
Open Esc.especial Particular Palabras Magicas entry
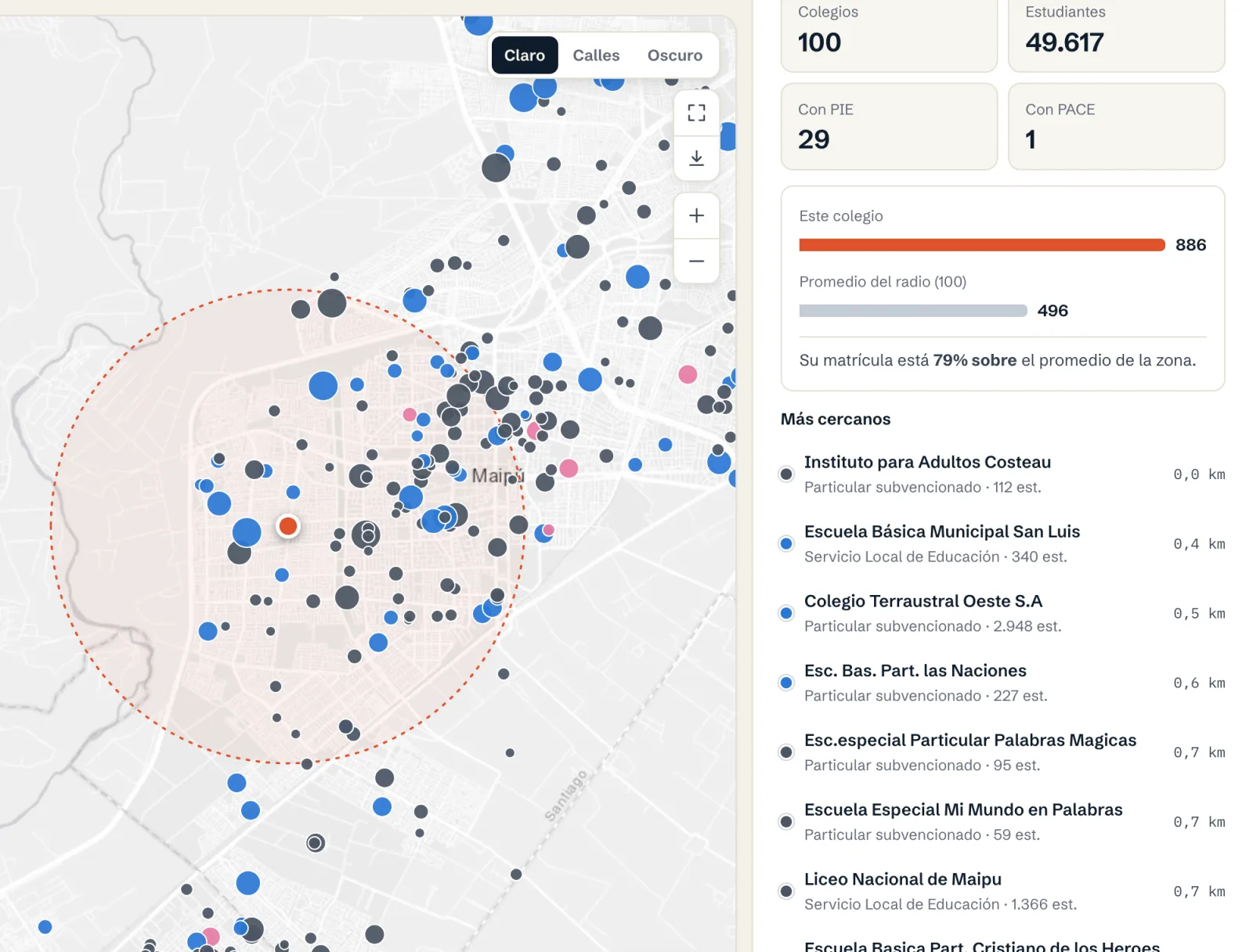click(1002, 752)
